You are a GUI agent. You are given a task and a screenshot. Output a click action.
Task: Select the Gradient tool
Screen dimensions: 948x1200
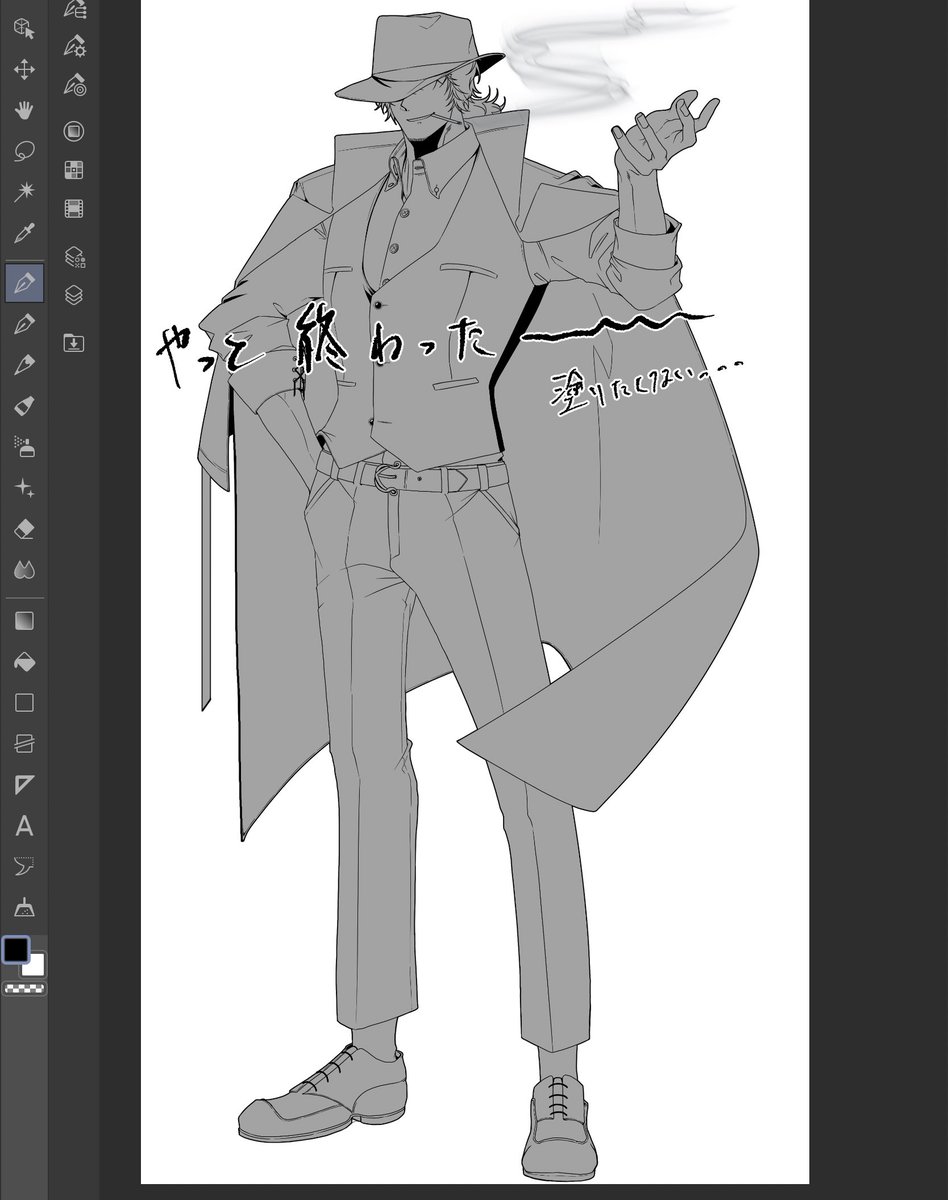(24, 621)
